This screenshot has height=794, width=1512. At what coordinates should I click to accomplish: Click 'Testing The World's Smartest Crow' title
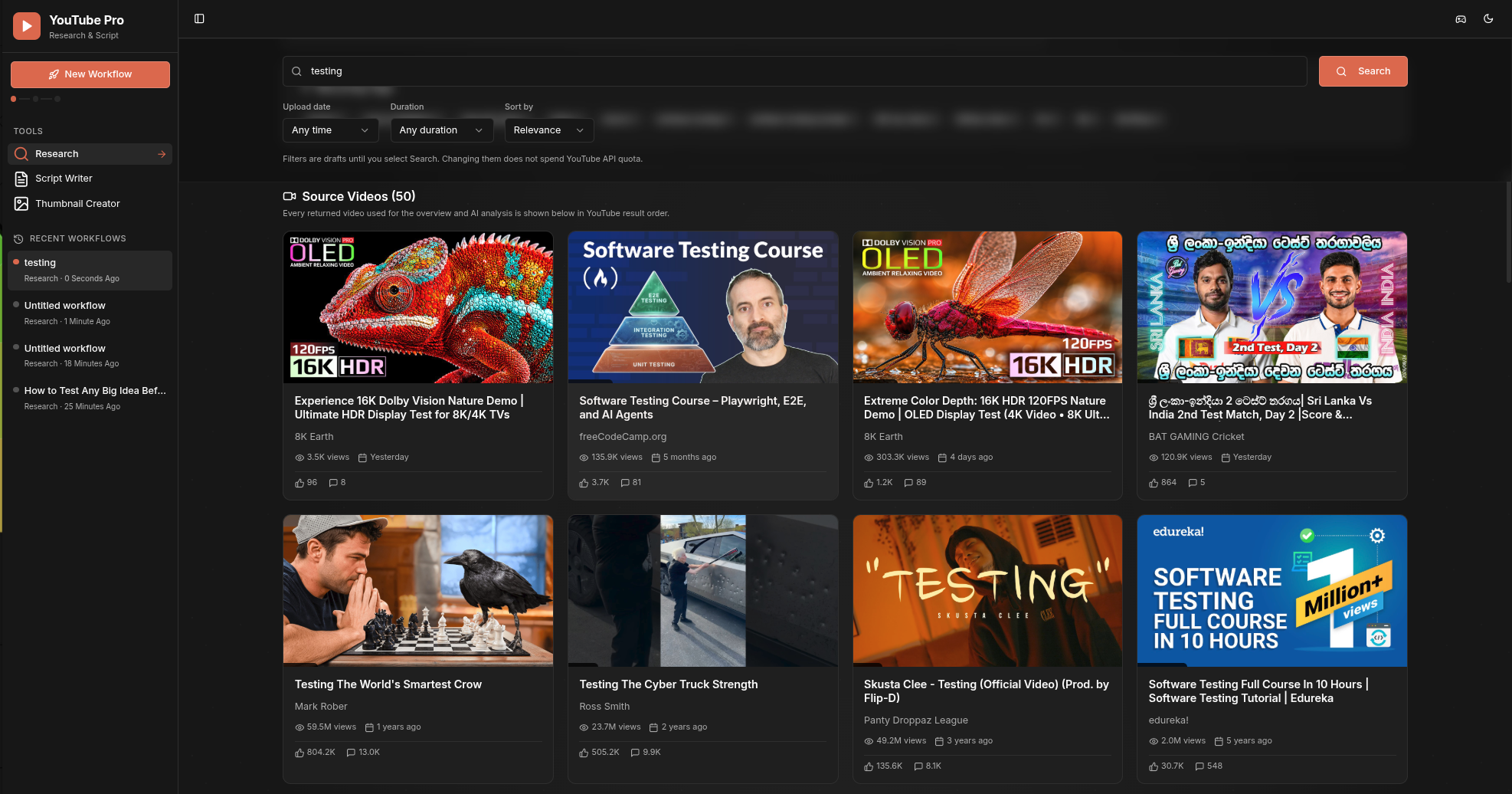[388, 684]
